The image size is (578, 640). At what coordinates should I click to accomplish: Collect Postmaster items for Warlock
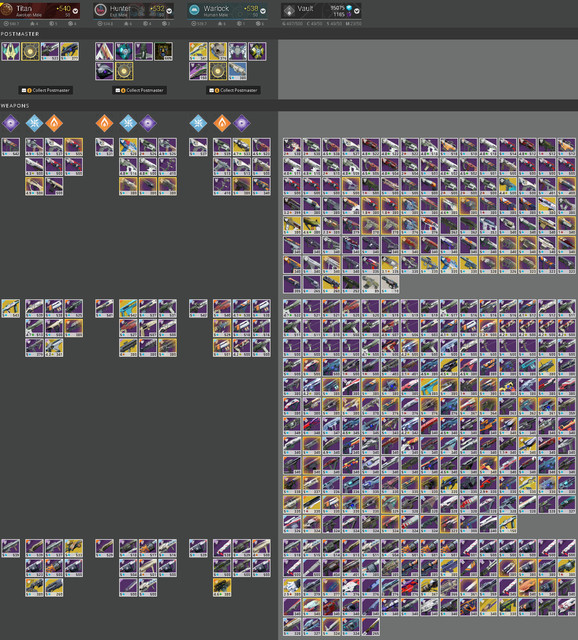coord(233,90)
